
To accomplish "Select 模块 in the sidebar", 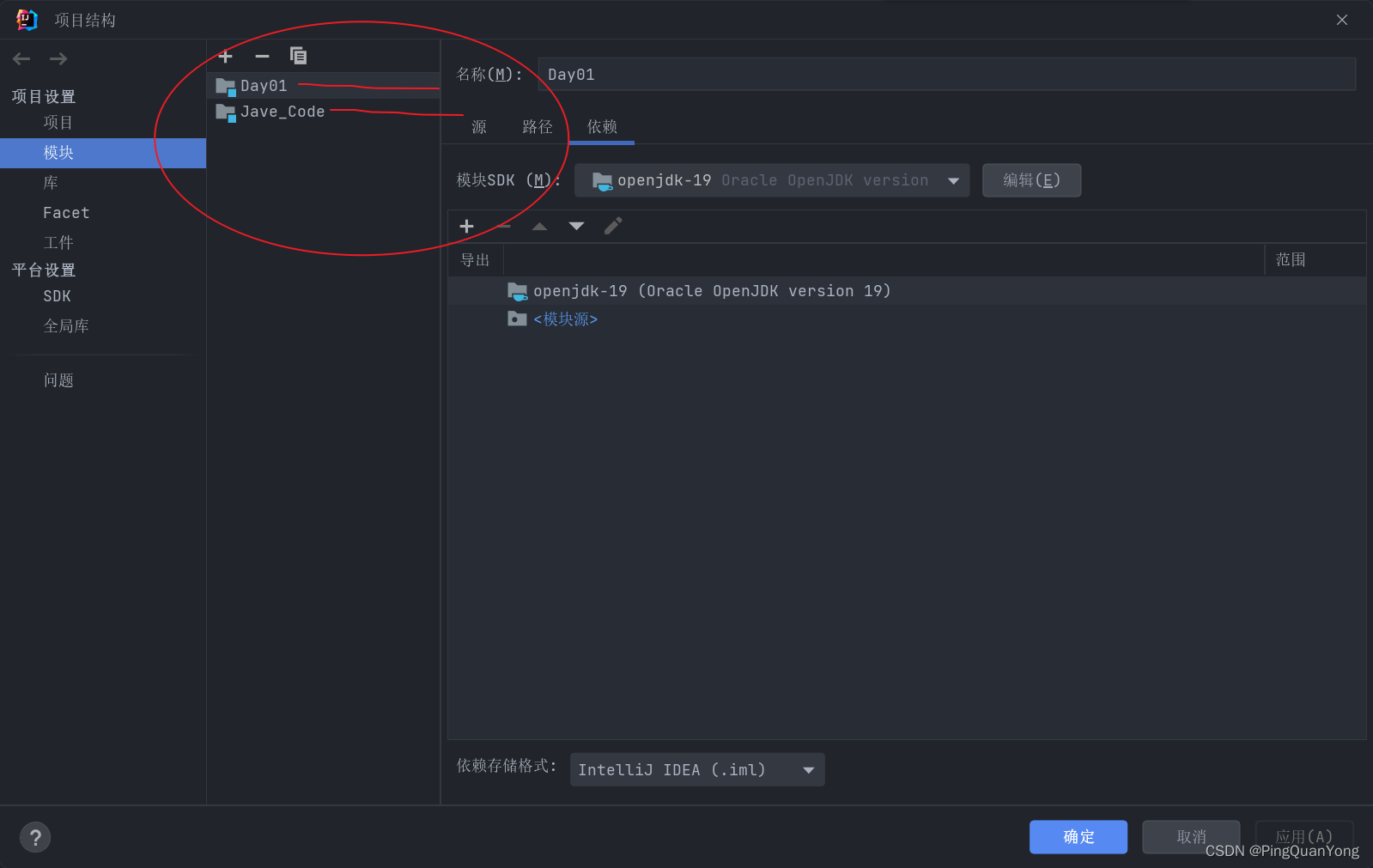I will coord(103,153).
